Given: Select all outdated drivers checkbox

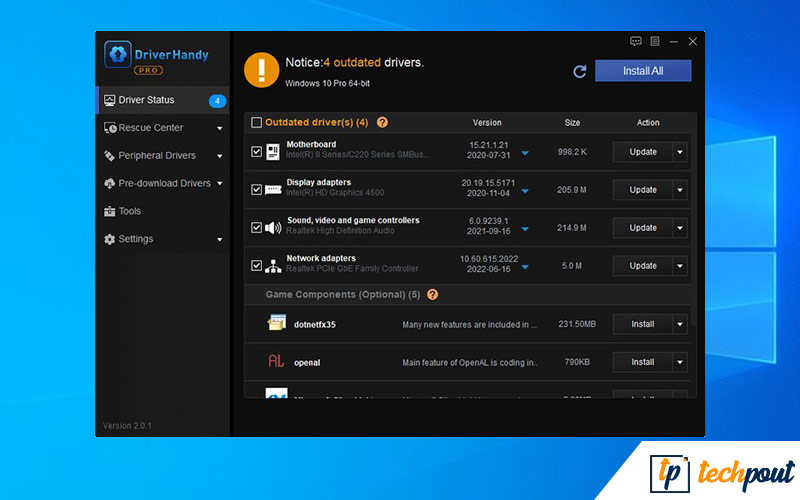Looking at the screenshot, I should click(x=257, y=122).
